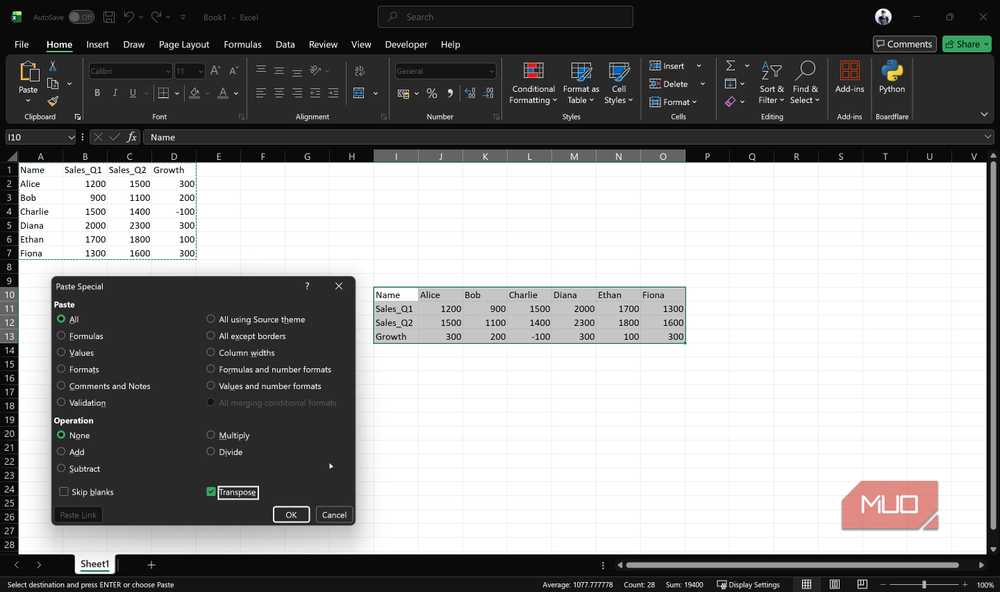Open the font size dropdown
Viewport: 1000px width, 592px height.
(200, 71)
